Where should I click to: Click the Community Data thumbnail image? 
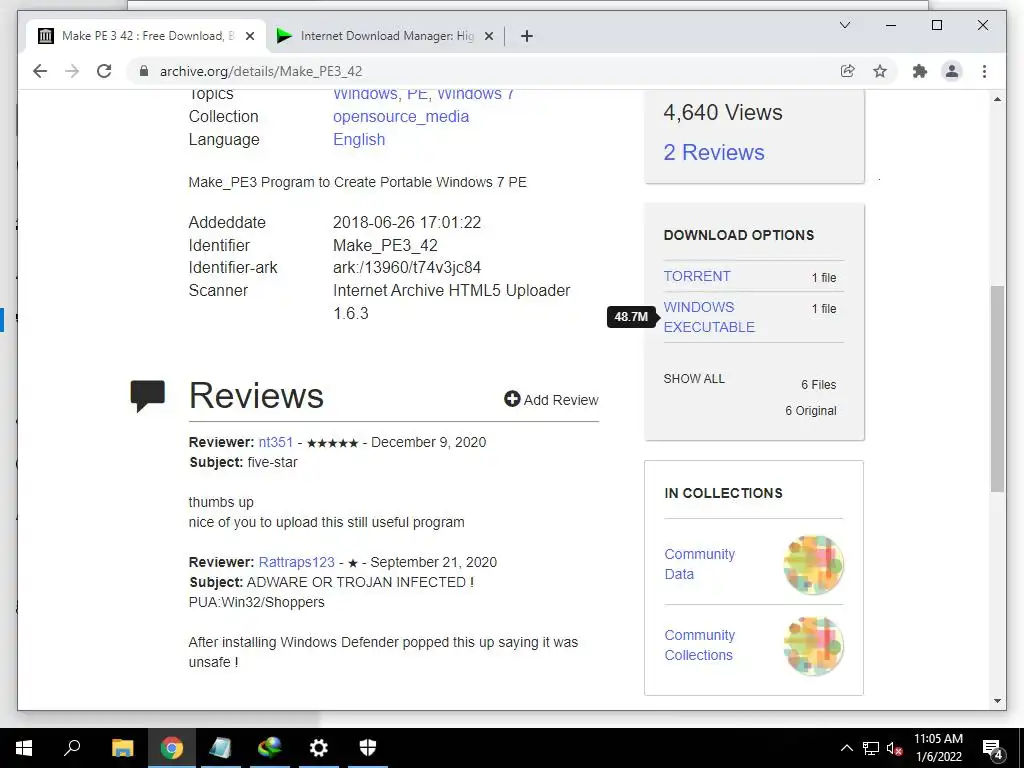(814, 565)
